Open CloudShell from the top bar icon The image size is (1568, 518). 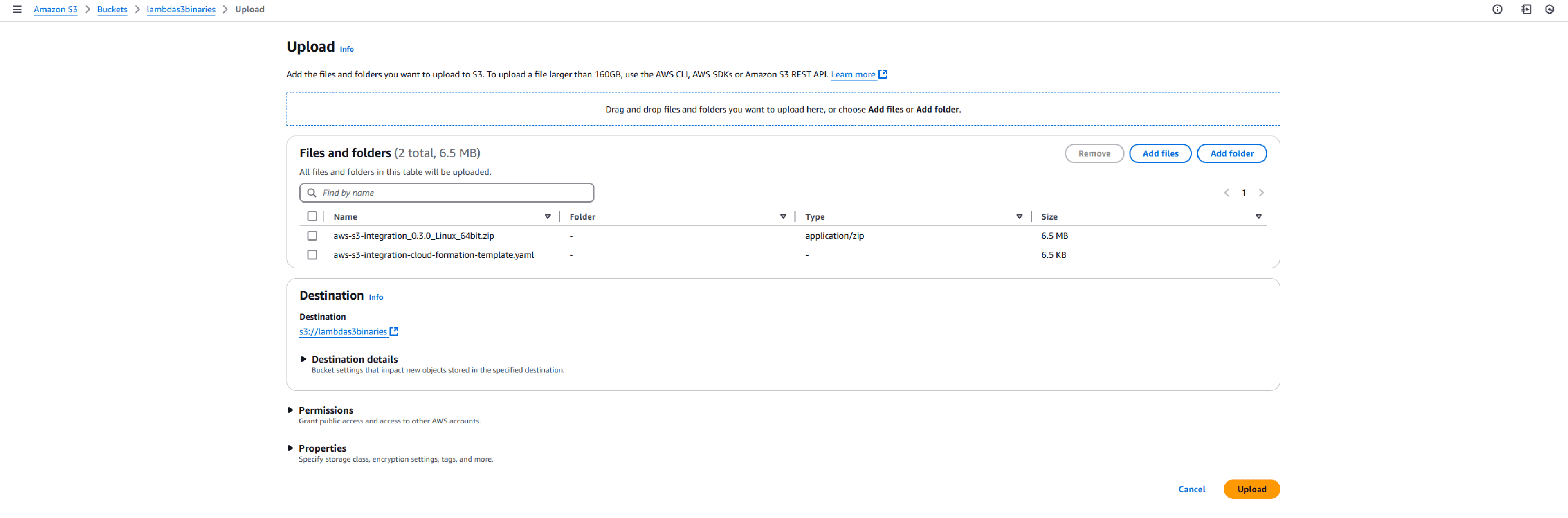pyautogui.click(x=1527, y=9)
